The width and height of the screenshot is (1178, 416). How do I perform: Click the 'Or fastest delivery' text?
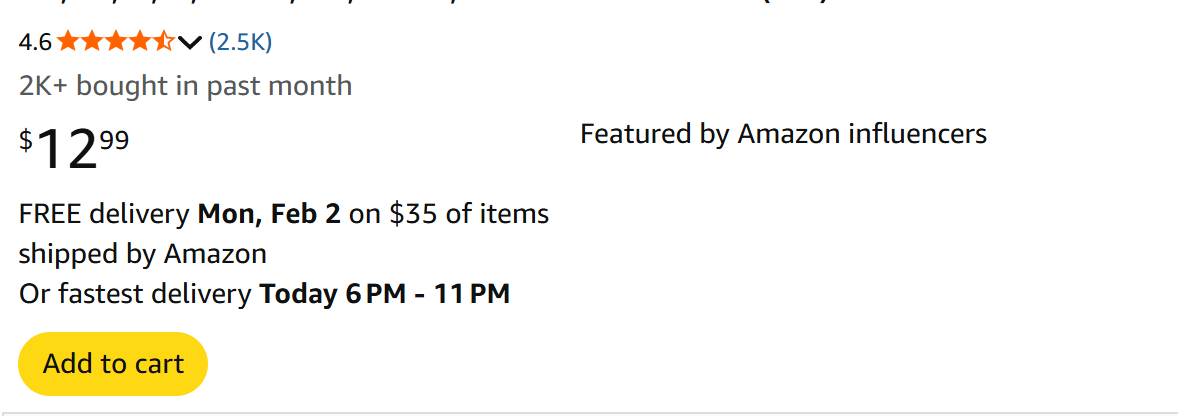click(135, 294)
